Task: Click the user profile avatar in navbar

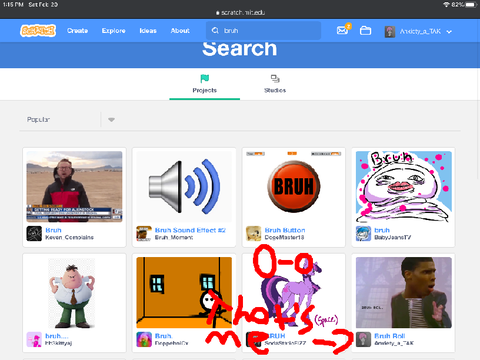Action: (390, 32)
